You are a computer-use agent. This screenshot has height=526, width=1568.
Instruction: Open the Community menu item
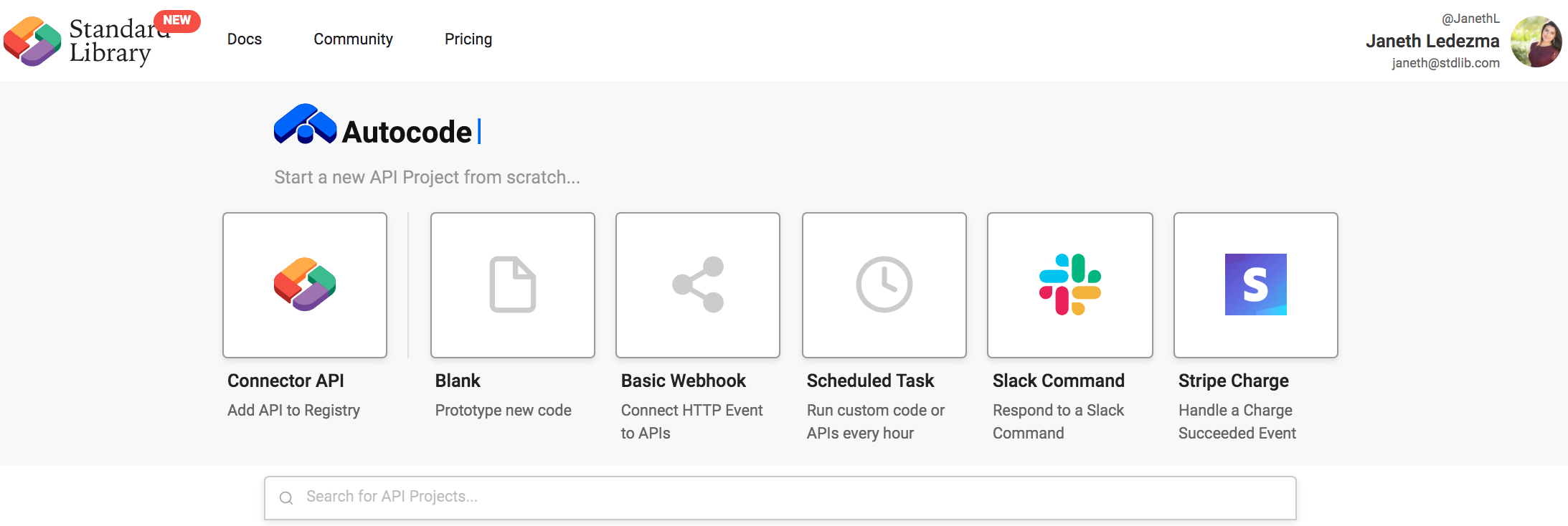point(353,39)
